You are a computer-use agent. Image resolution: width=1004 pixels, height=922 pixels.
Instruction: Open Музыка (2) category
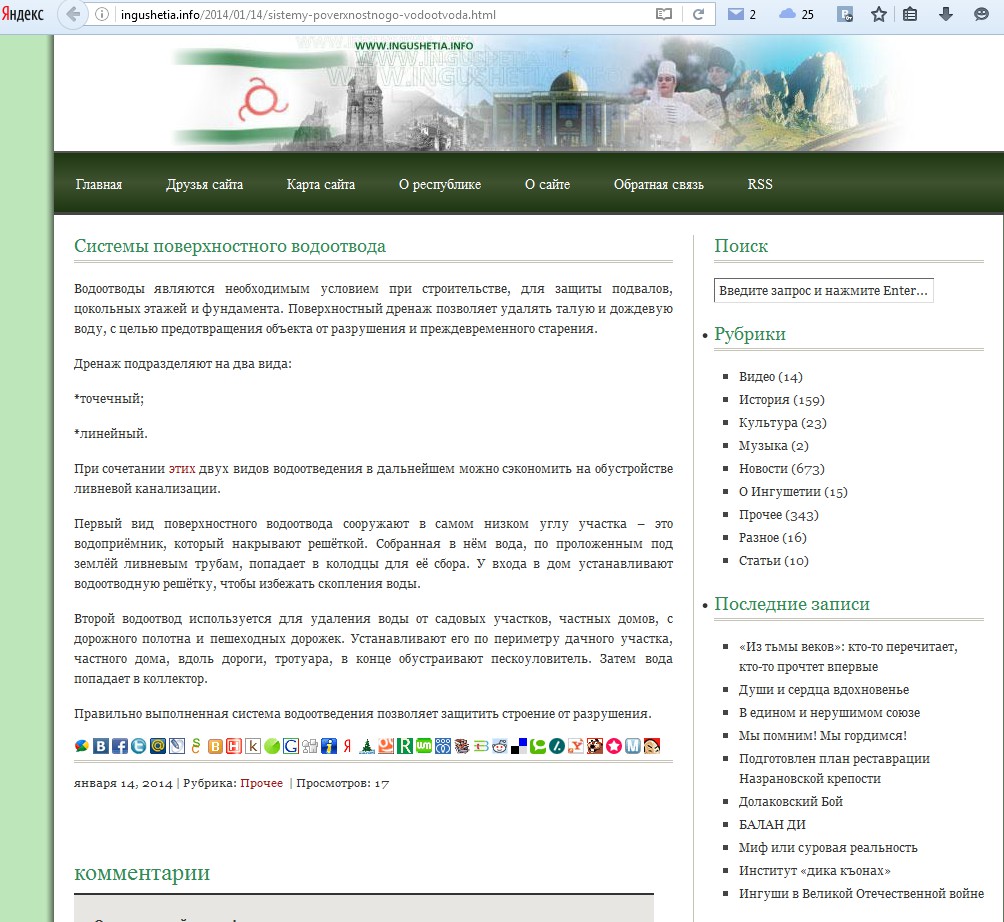point(773,446)
